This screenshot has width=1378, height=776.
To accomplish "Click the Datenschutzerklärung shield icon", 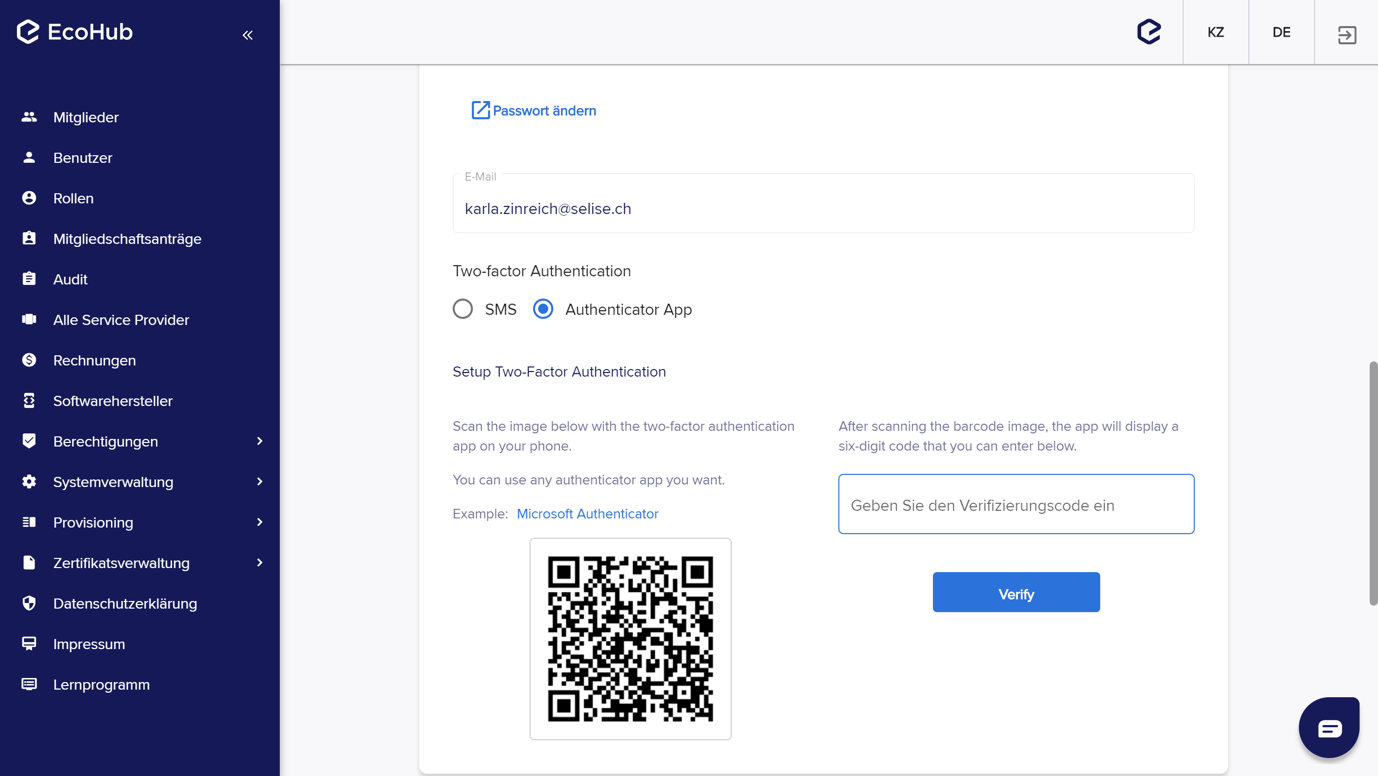I will pos(29,603).
